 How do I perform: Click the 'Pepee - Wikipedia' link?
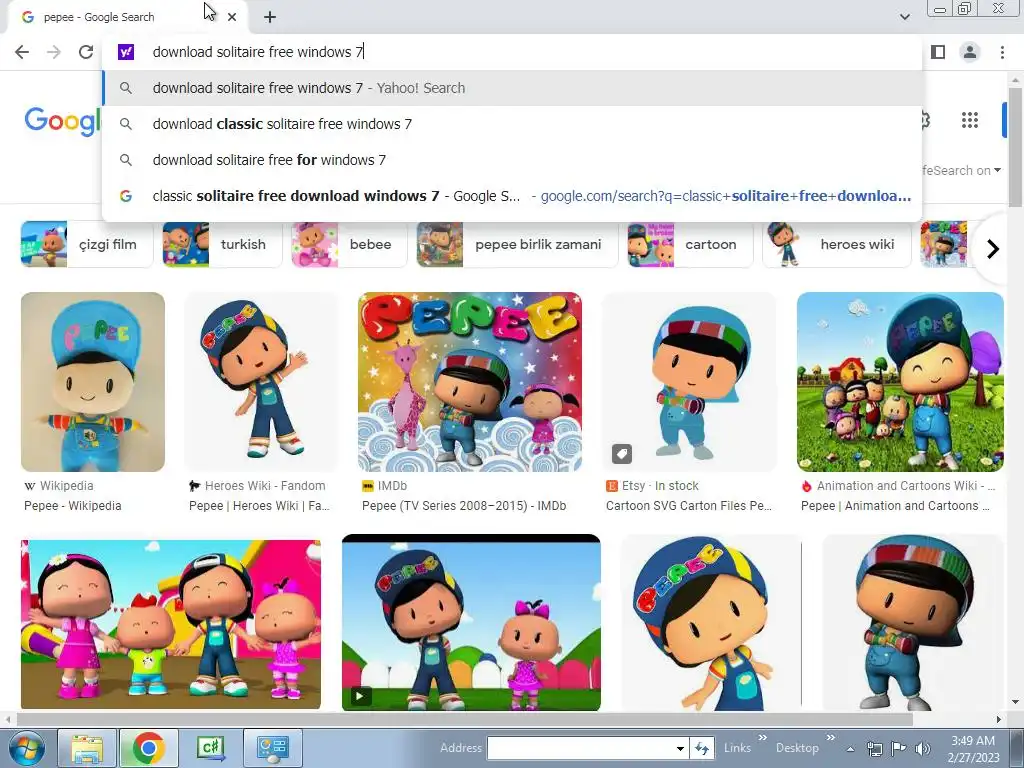coord(72,506)
